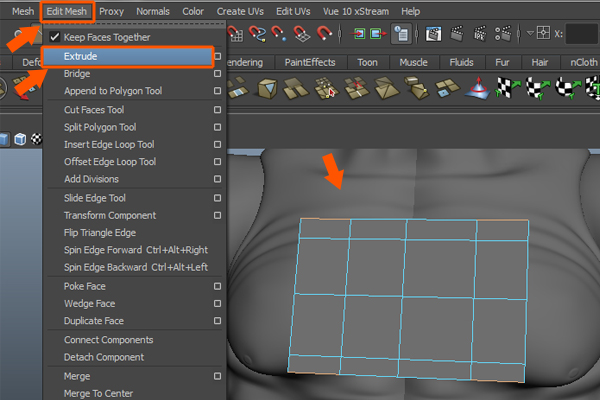
Task: Switch to the Fluids shelf tab
Action: pos(462,62)
